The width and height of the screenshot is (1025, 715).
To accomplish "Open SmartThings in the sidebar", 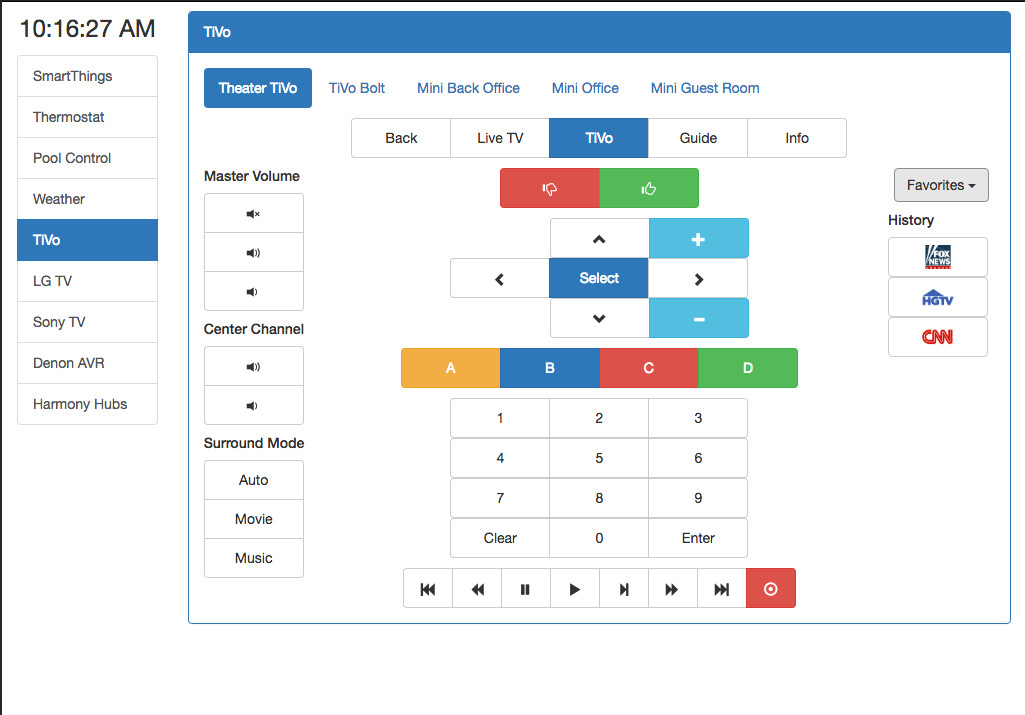I will click(x=88, y=76).
